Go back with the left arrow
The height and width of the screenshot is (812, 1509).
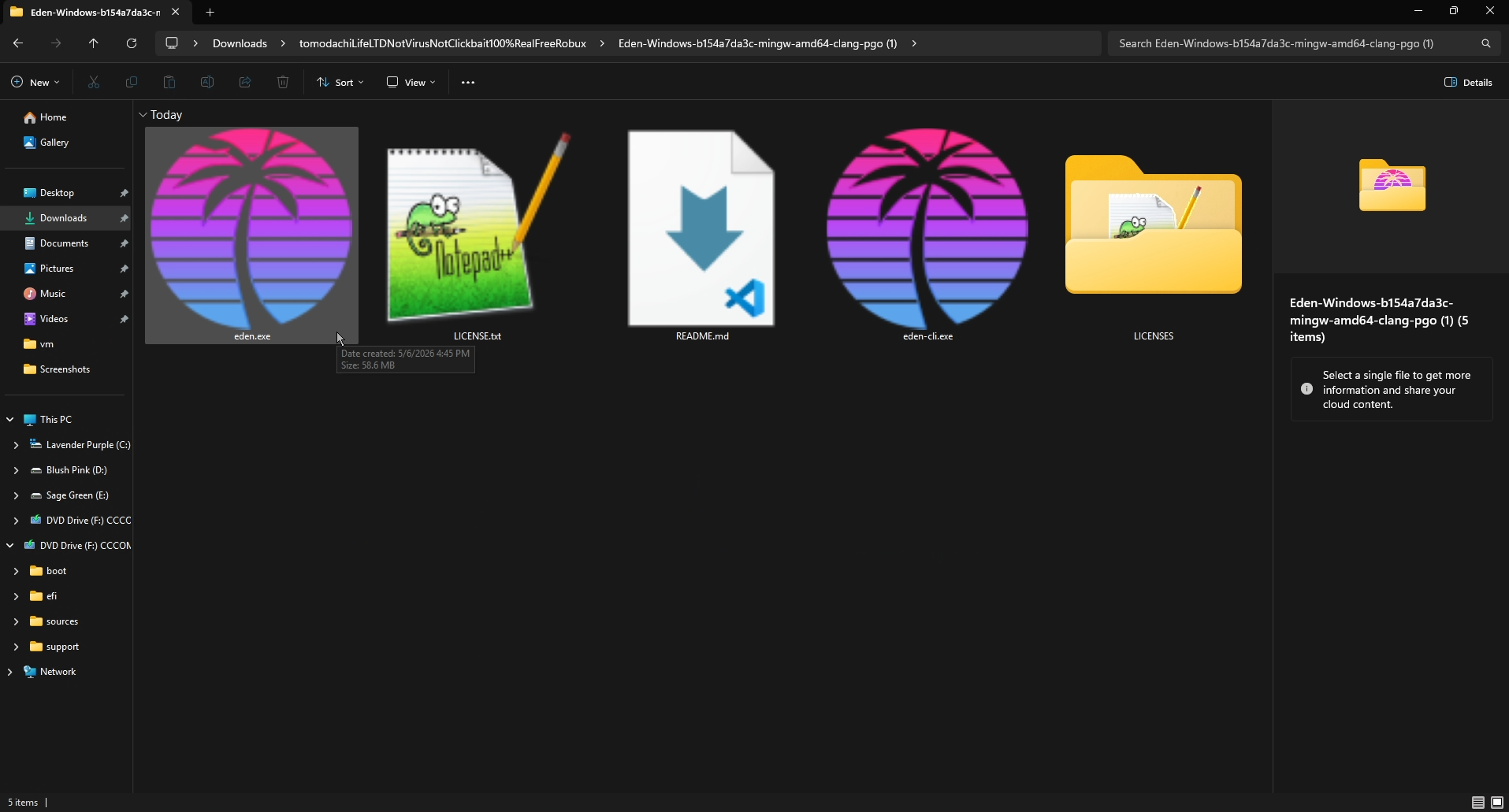pos(18,43)
